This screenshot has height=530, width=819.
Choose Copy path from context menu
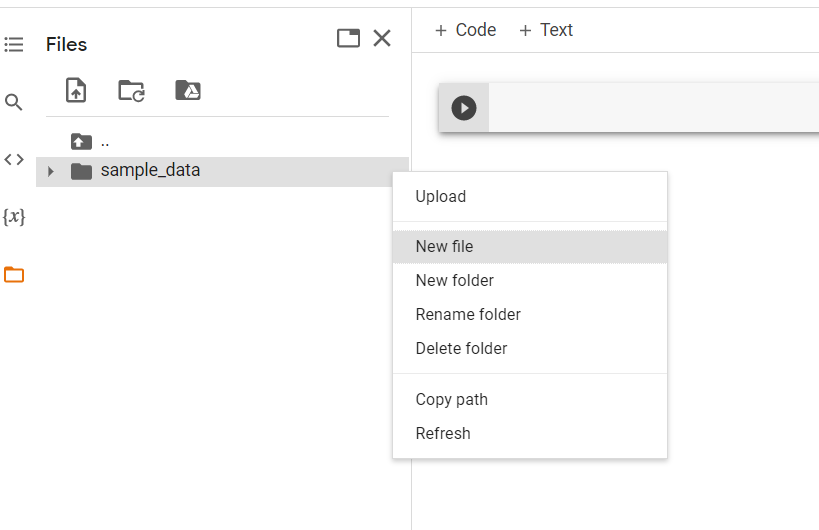(452, 400)
